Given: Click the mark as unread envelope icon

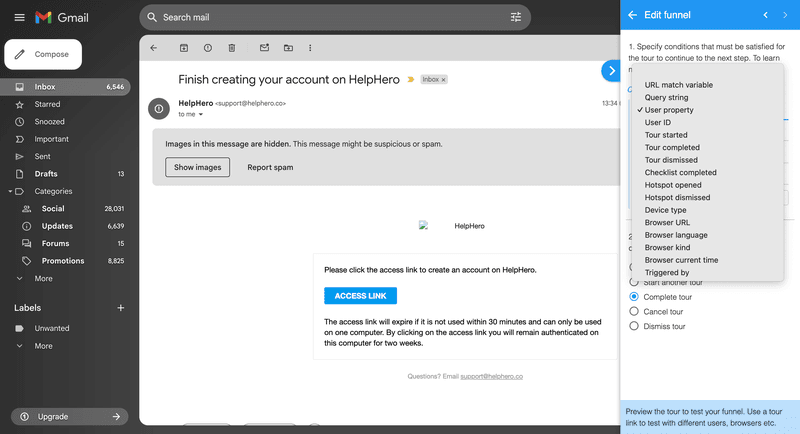Looking at the screenshot, I should click(264, 47).
